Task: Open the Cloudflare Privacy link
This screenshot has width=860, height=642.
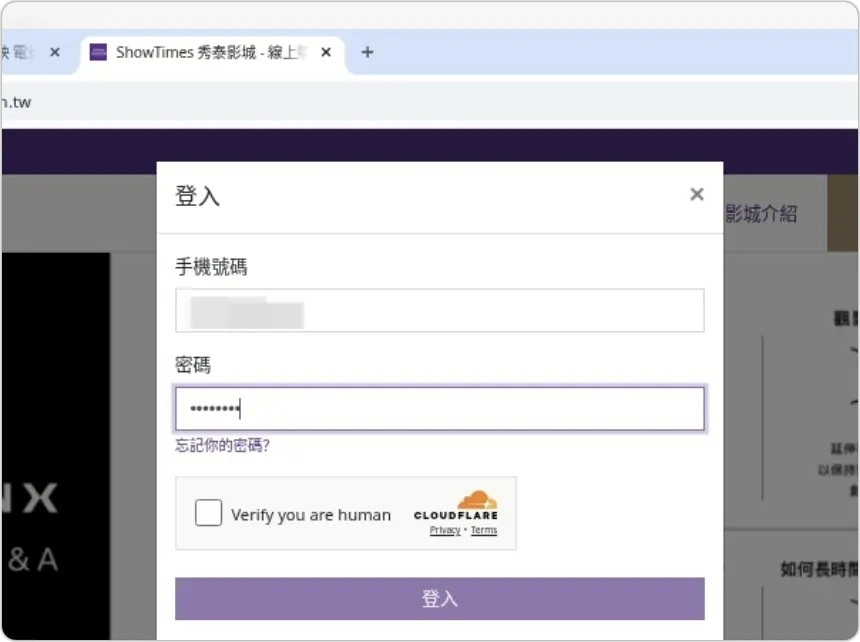Action: (445, 530)
